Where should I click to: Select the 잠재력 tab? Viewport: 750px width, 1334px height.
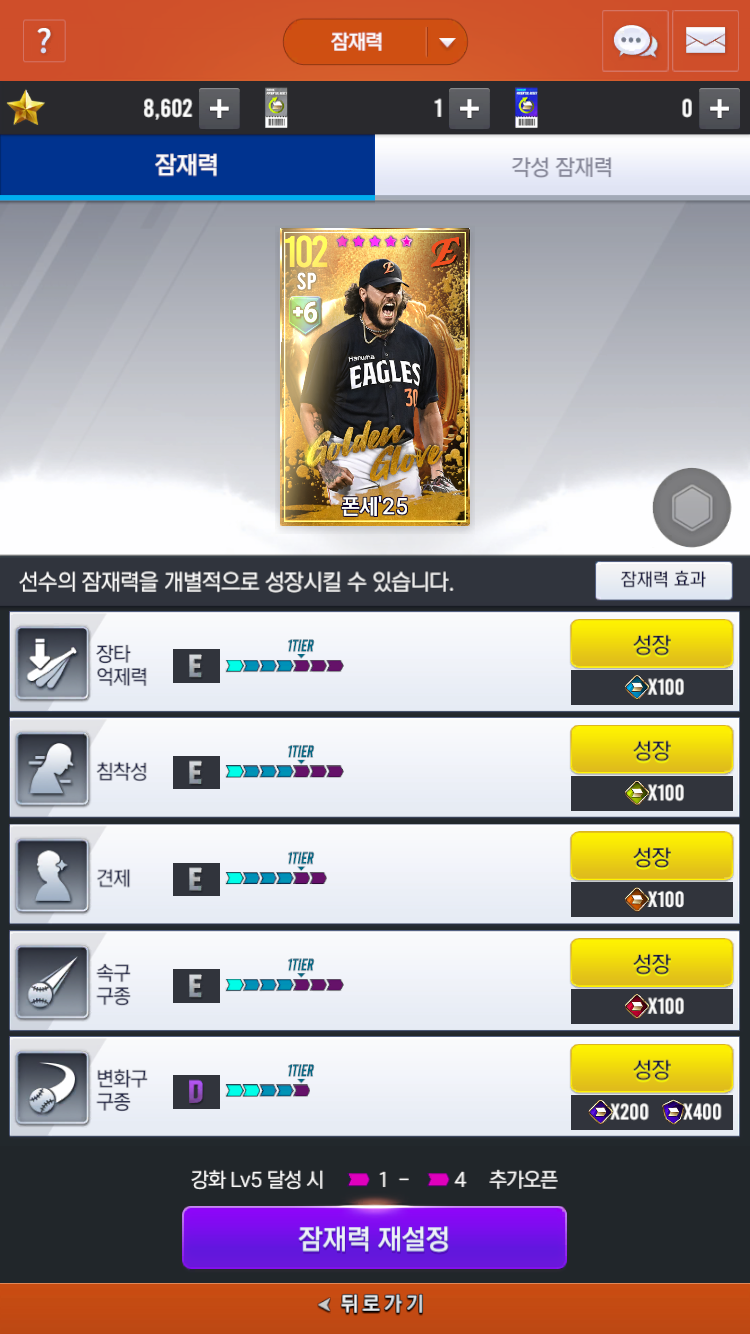coord(187,166)
